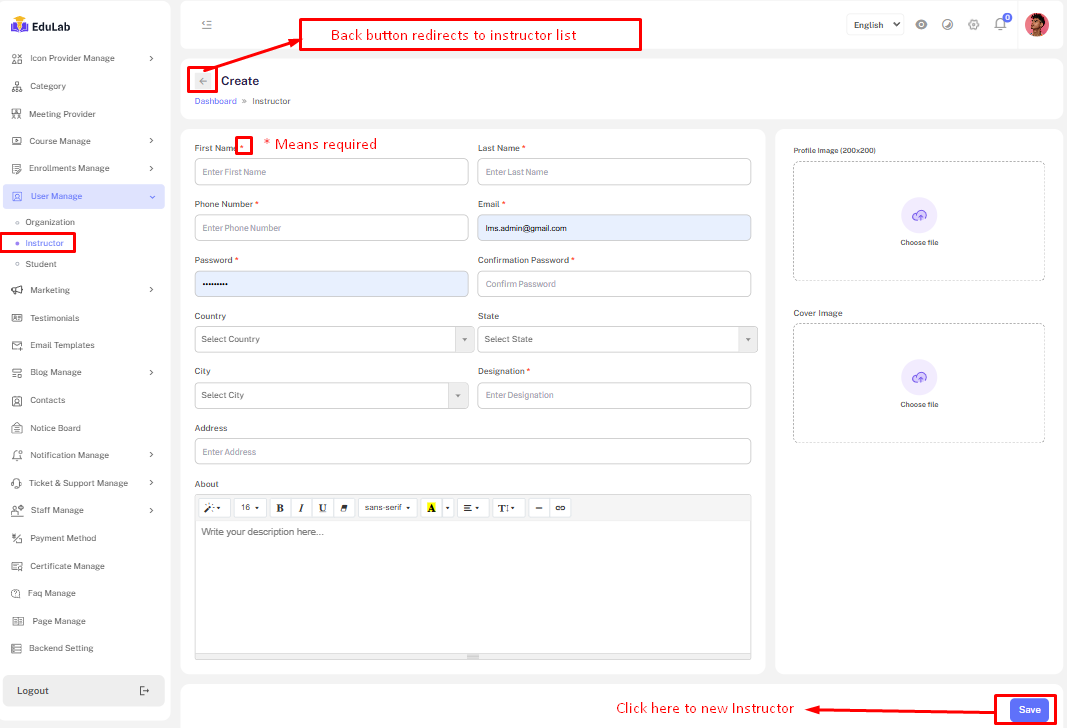The image size is (1067, 728).
Task: Open the notifications bell
Action: click(x=1000, y=24)
